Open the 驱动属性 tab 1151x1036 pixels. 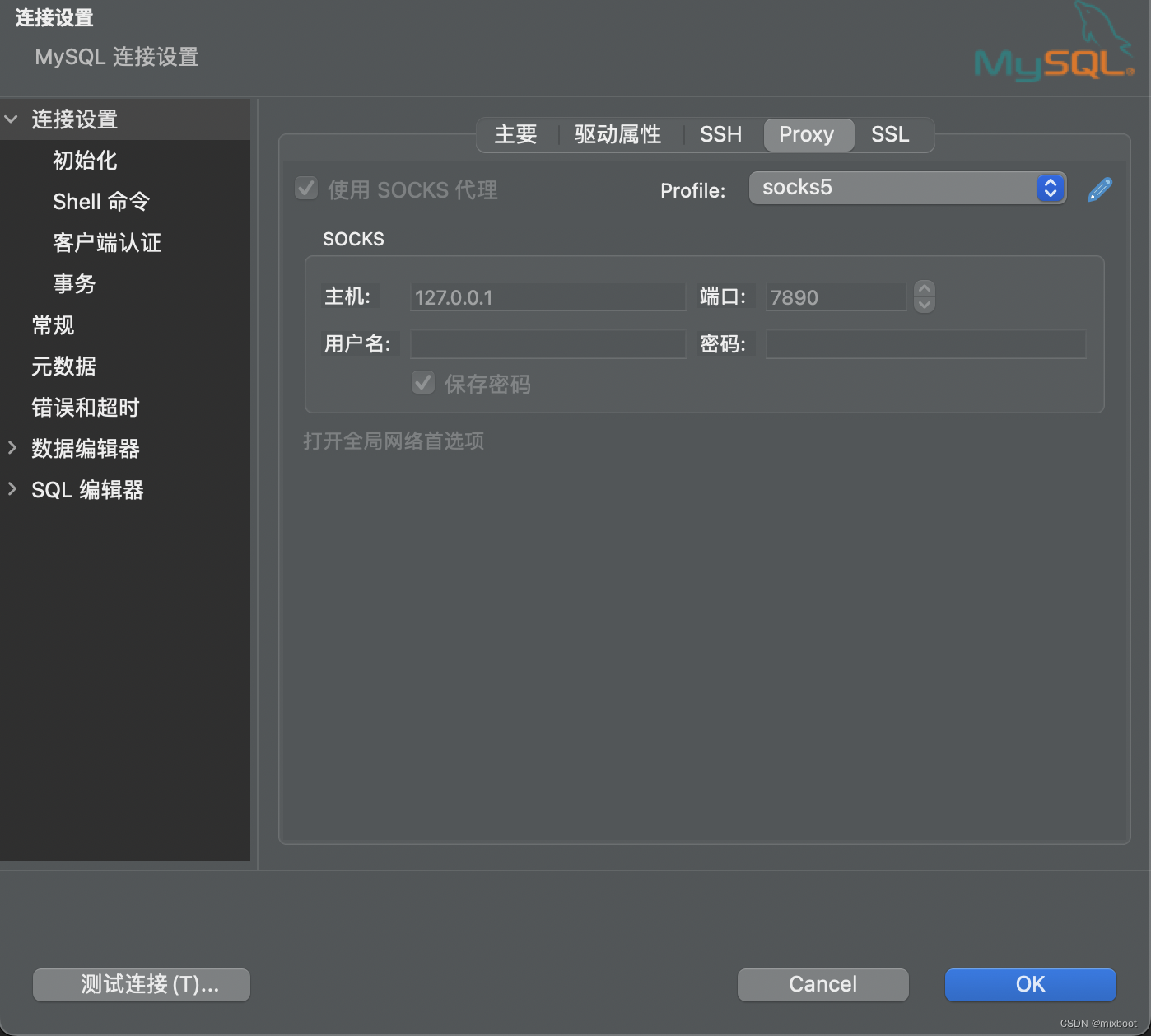coord(618,134)
